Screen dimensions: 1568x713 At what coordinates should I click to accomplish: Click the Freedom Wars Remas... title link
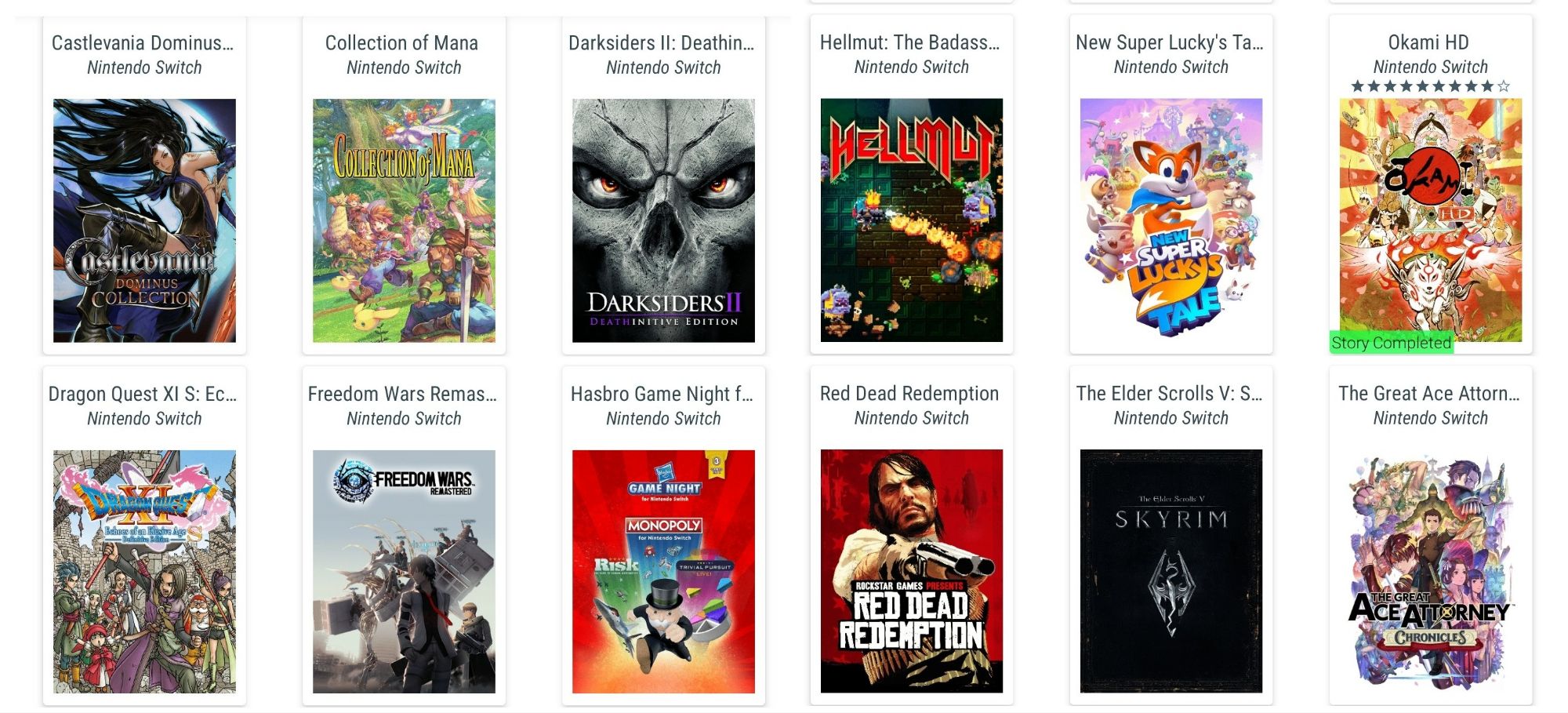(x=402, y=393)
